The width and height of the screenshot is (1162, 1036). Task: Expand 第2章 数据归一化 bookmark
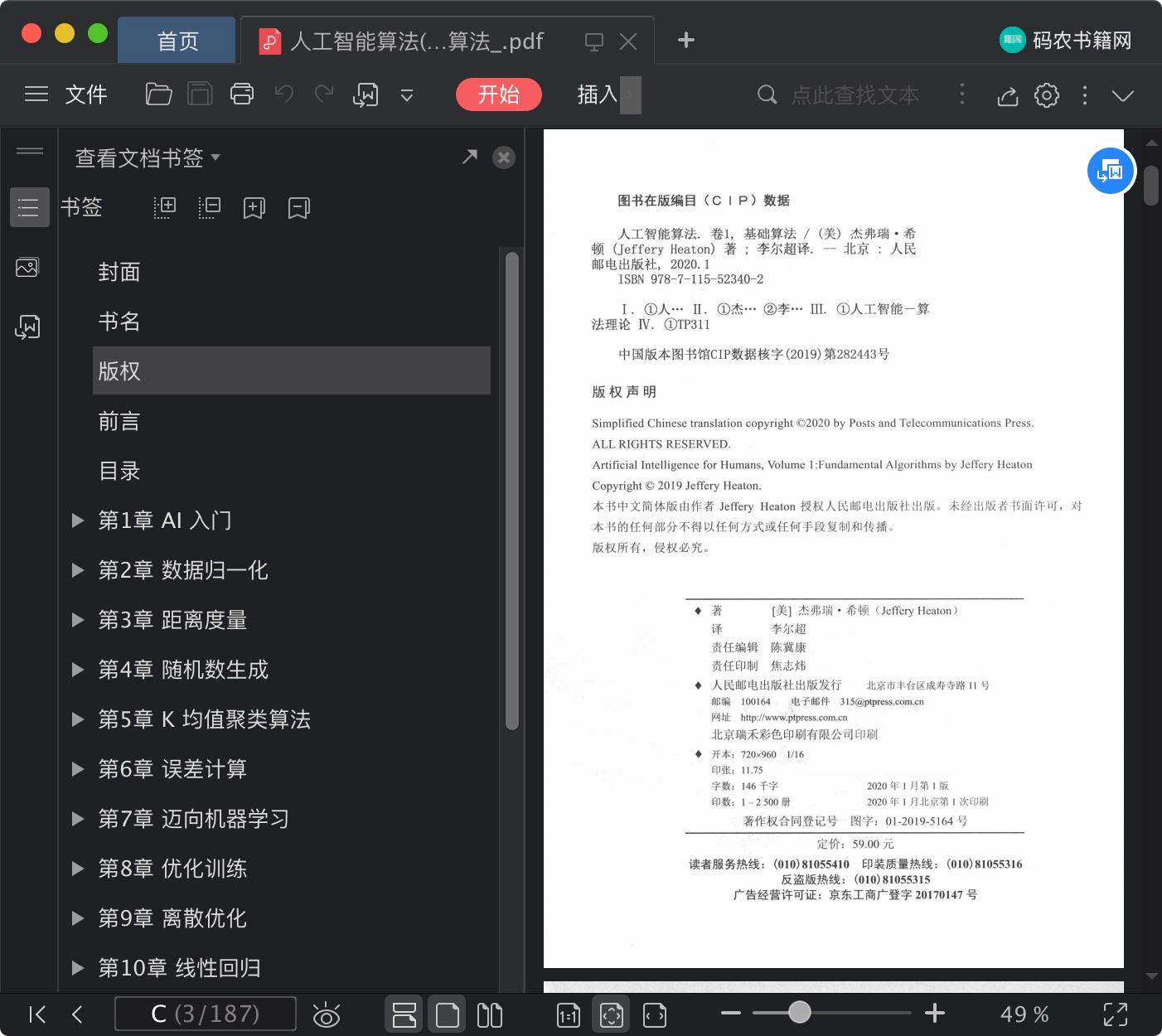[78, 570]
